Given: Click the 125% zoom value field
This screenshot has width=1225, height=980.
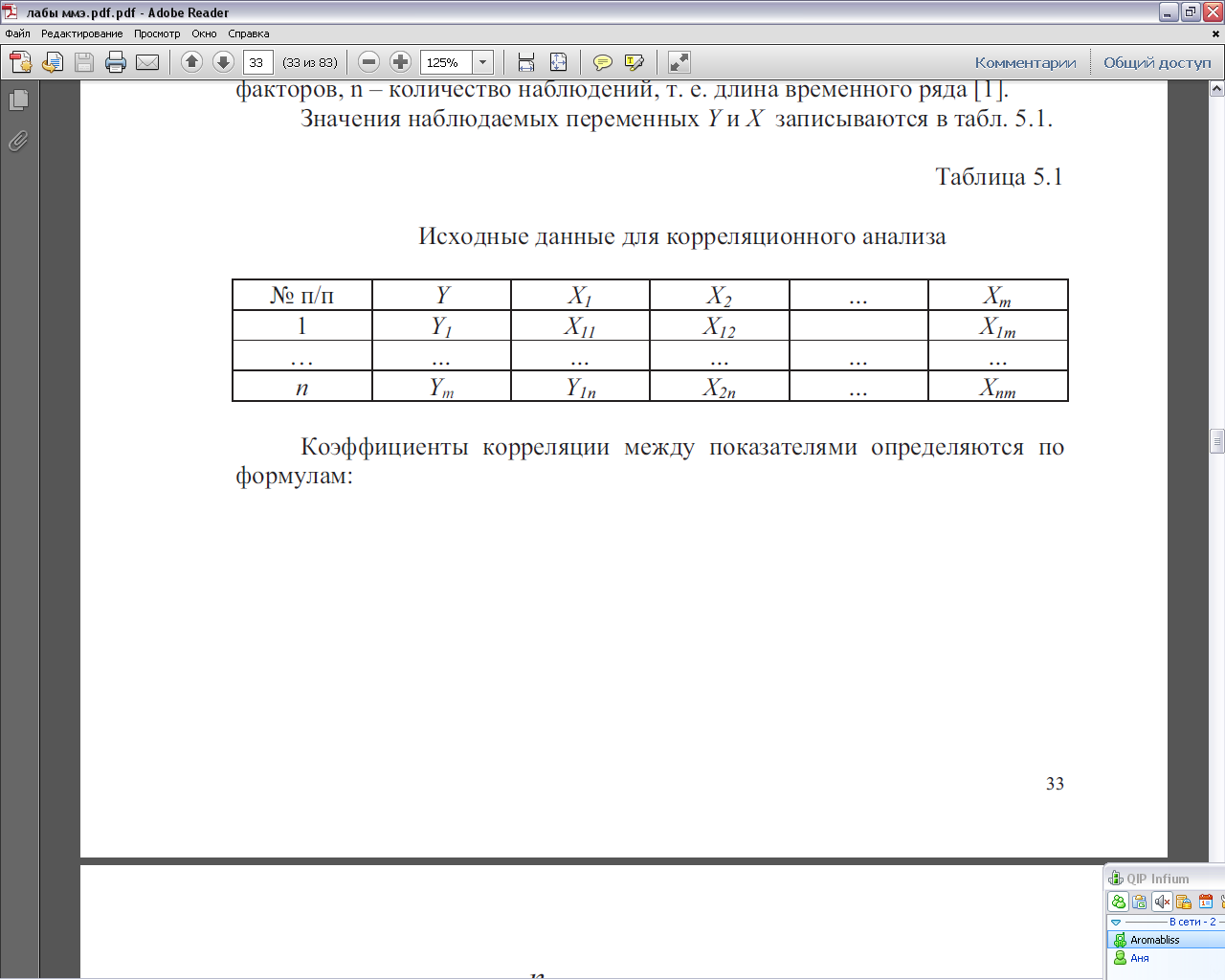Looking at the screenshot, I should [446, 62].
